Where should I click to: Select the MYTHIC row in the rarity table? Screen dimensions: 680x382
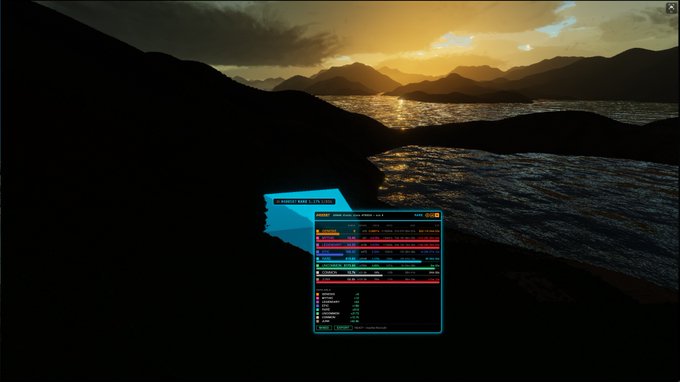click(x=378, y=239)
